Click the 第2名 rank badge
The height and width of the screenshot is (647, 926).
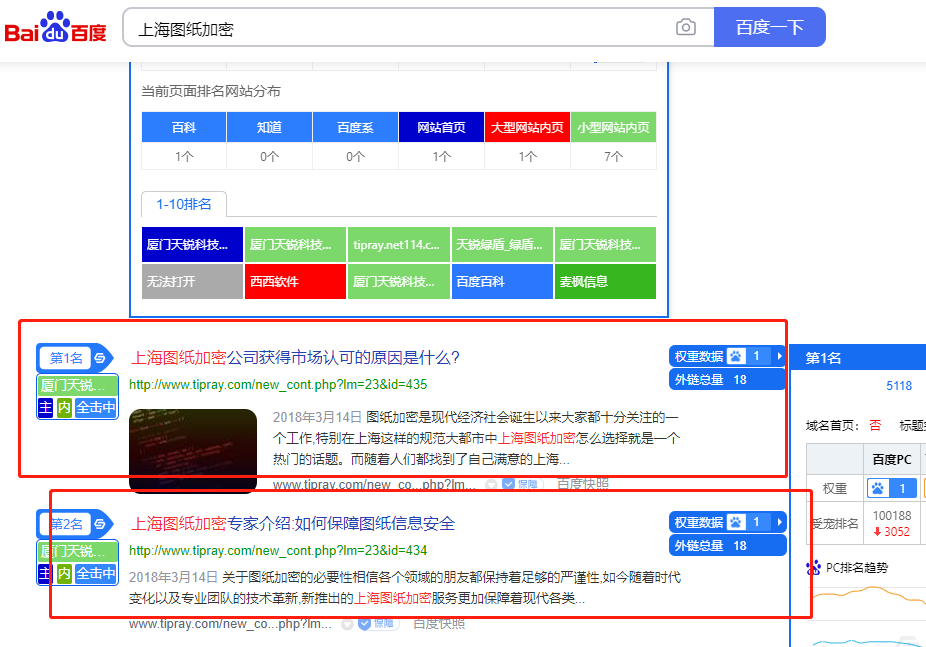click(x=65, y=524)
